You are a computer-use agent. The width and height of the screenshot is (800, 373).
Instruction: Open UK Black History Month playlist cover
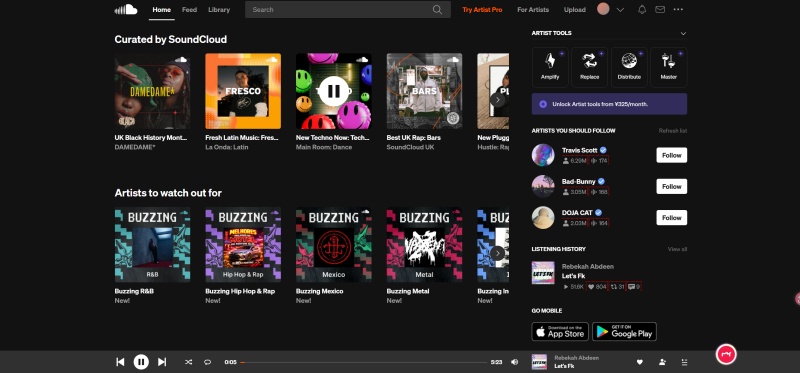(x=152, y=91)
